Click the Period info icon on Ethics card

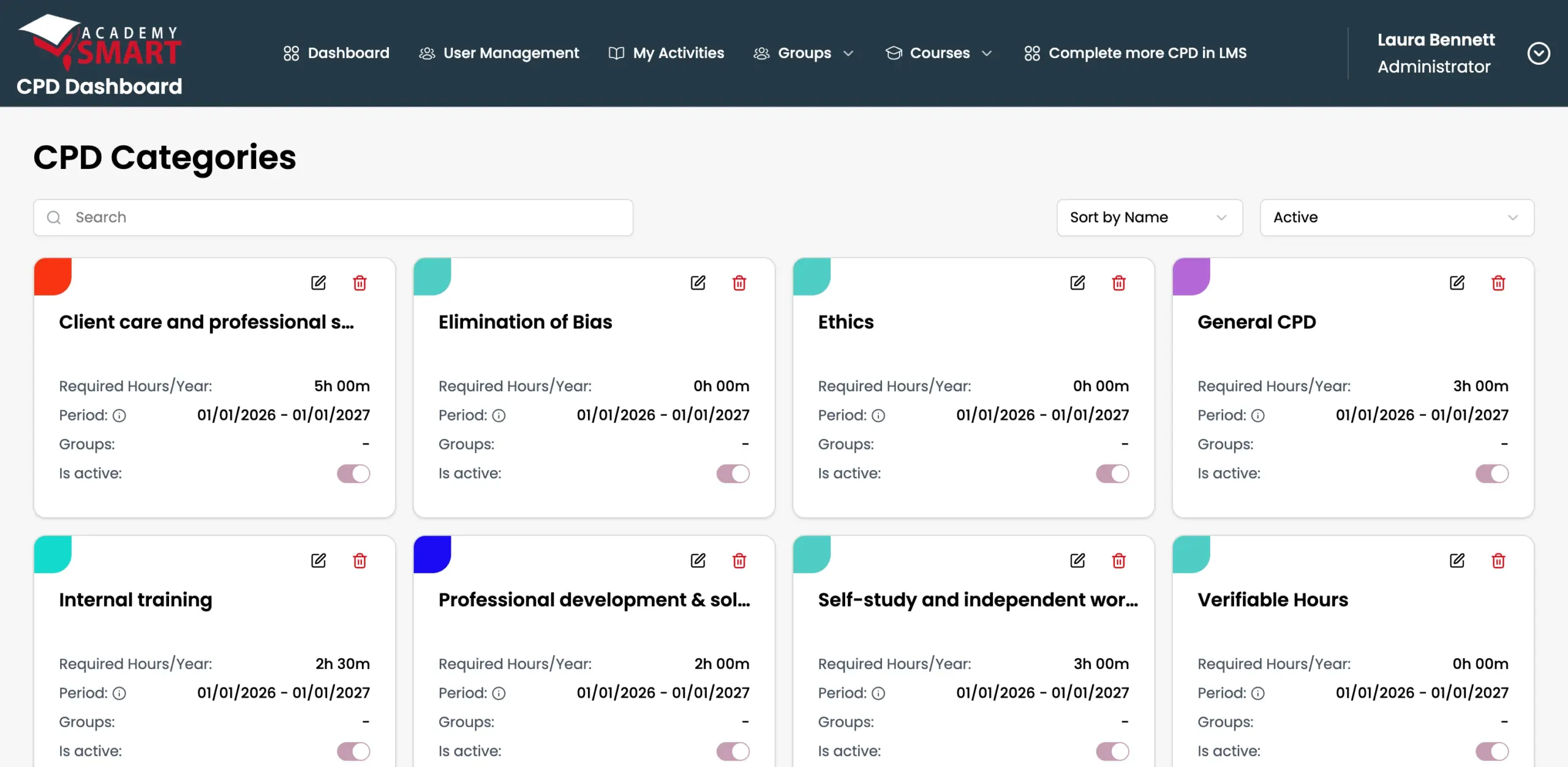878,416
